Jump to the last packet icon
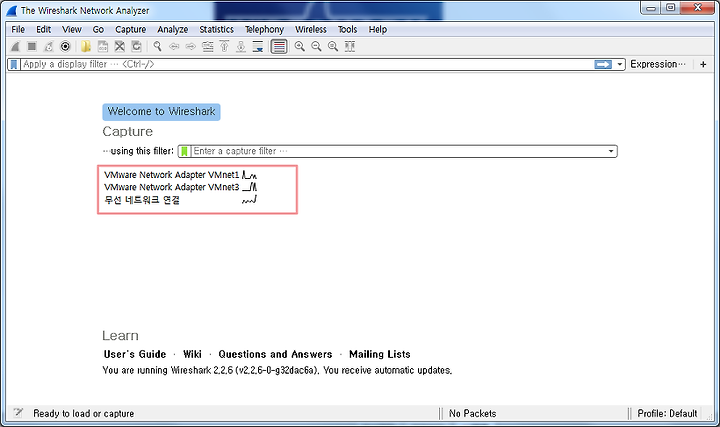The image size is (720, 427). [241, 46]
